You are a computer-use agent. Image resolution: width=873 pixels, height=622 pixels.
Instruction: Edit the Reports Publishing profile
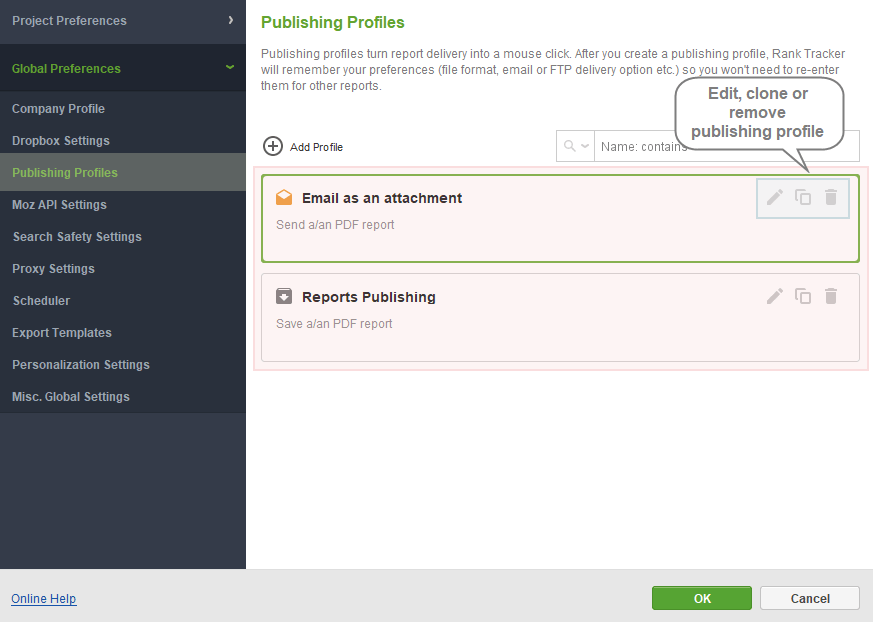[x=774, y=296]
